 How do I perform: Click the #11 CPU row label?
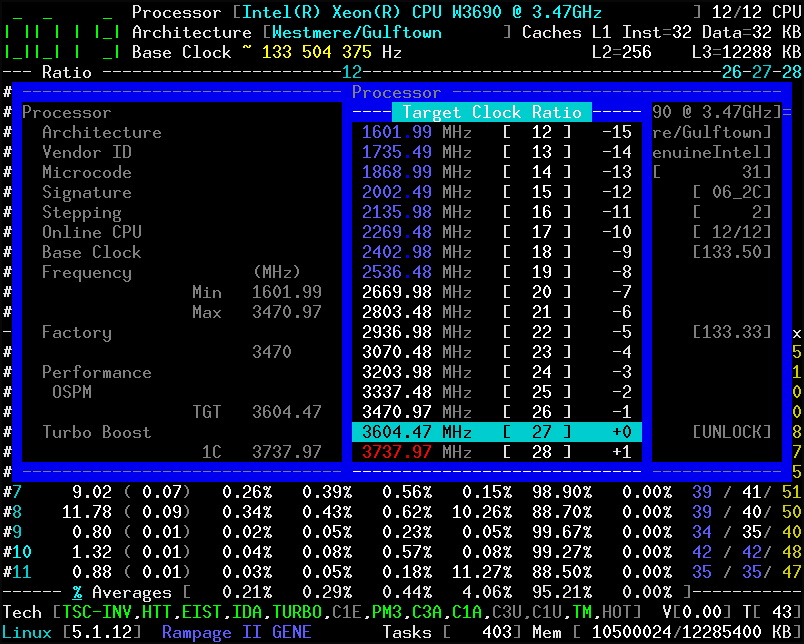[x=17, y=572]
